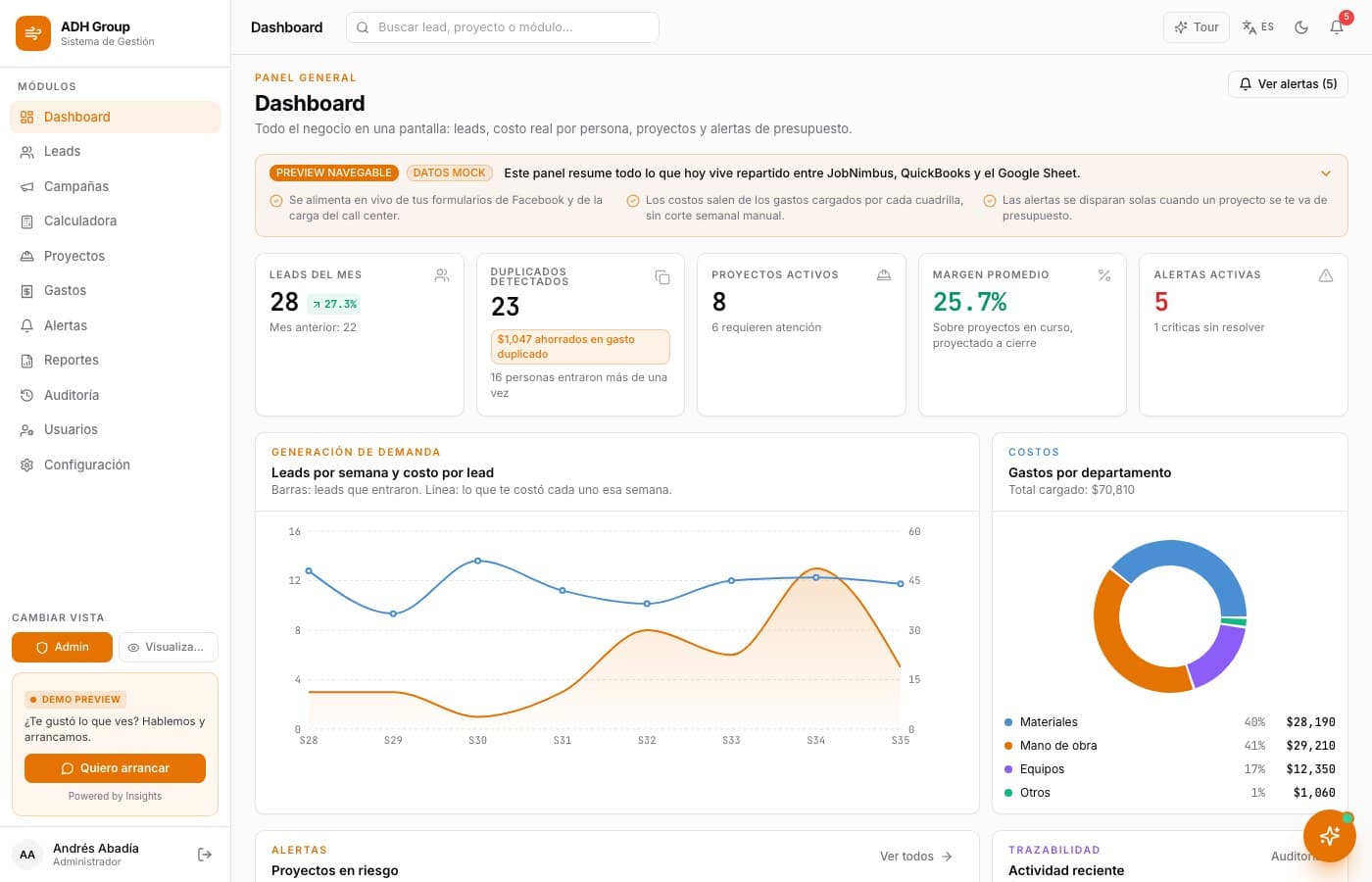The width and height of the screenshot is (1372, 882).
Task: Go to the Dashboard module
Action: click(x=115, y=117)
